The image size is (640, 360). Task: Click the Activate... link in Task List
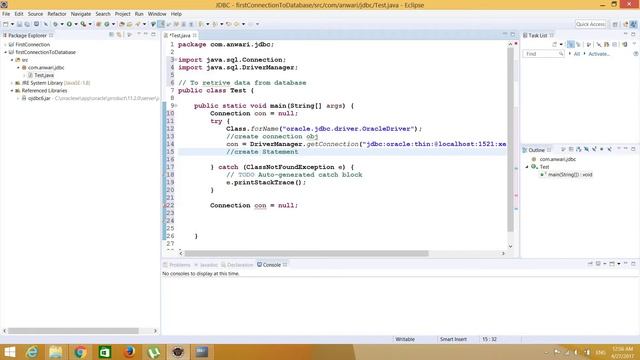[x=599, y=54]
